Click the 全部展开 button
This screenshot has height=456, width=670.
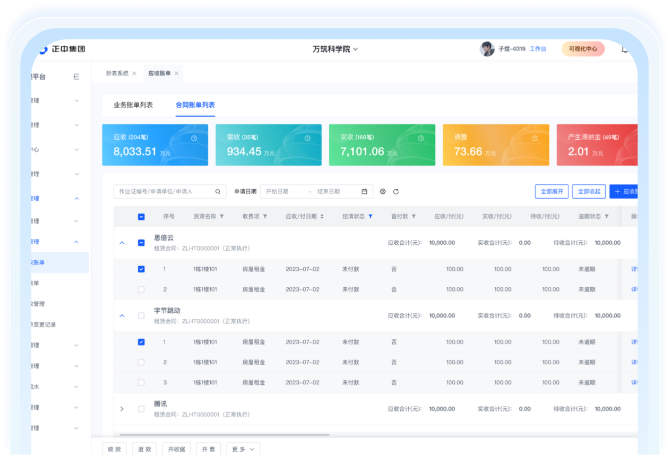552,191
